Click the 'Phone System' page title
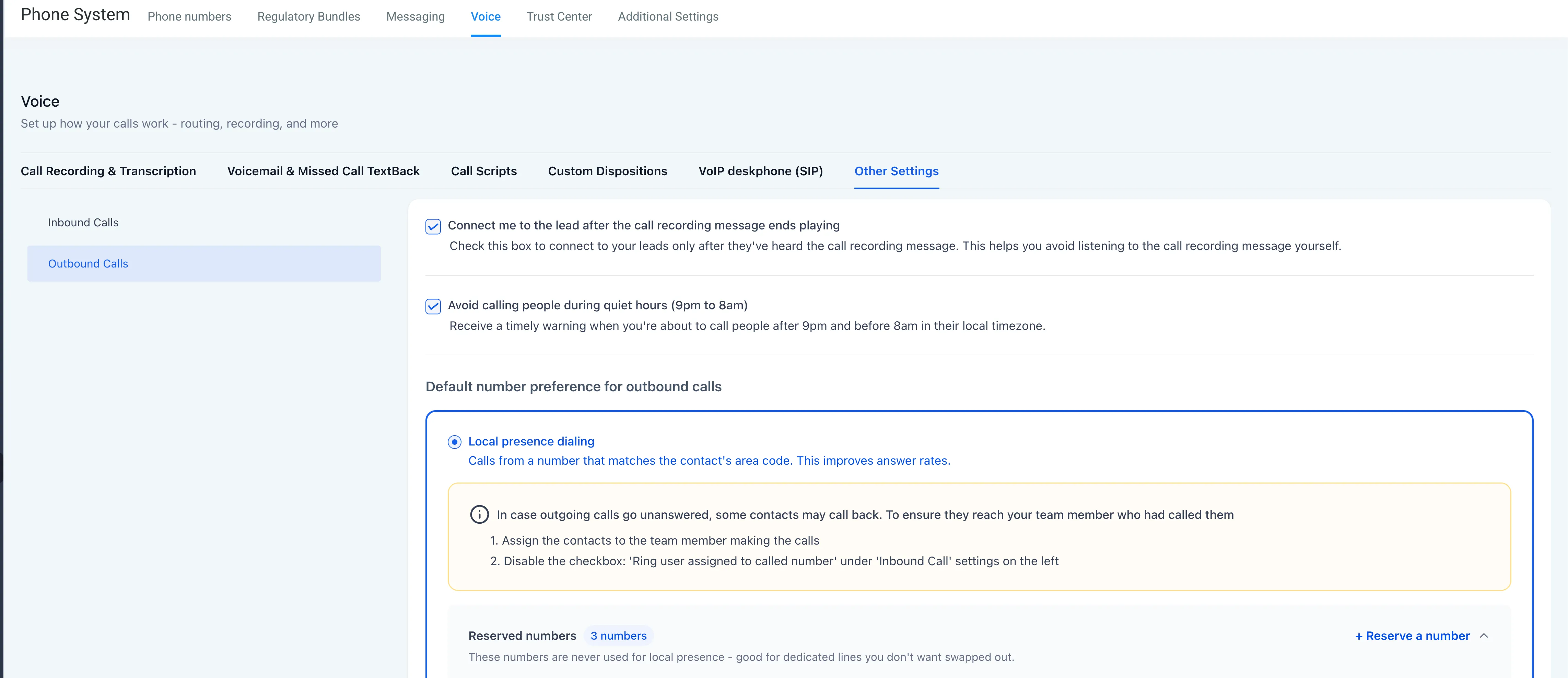The height and width of the screenshot is (678, 1568). pyautogui.click(x=75, y=15)
